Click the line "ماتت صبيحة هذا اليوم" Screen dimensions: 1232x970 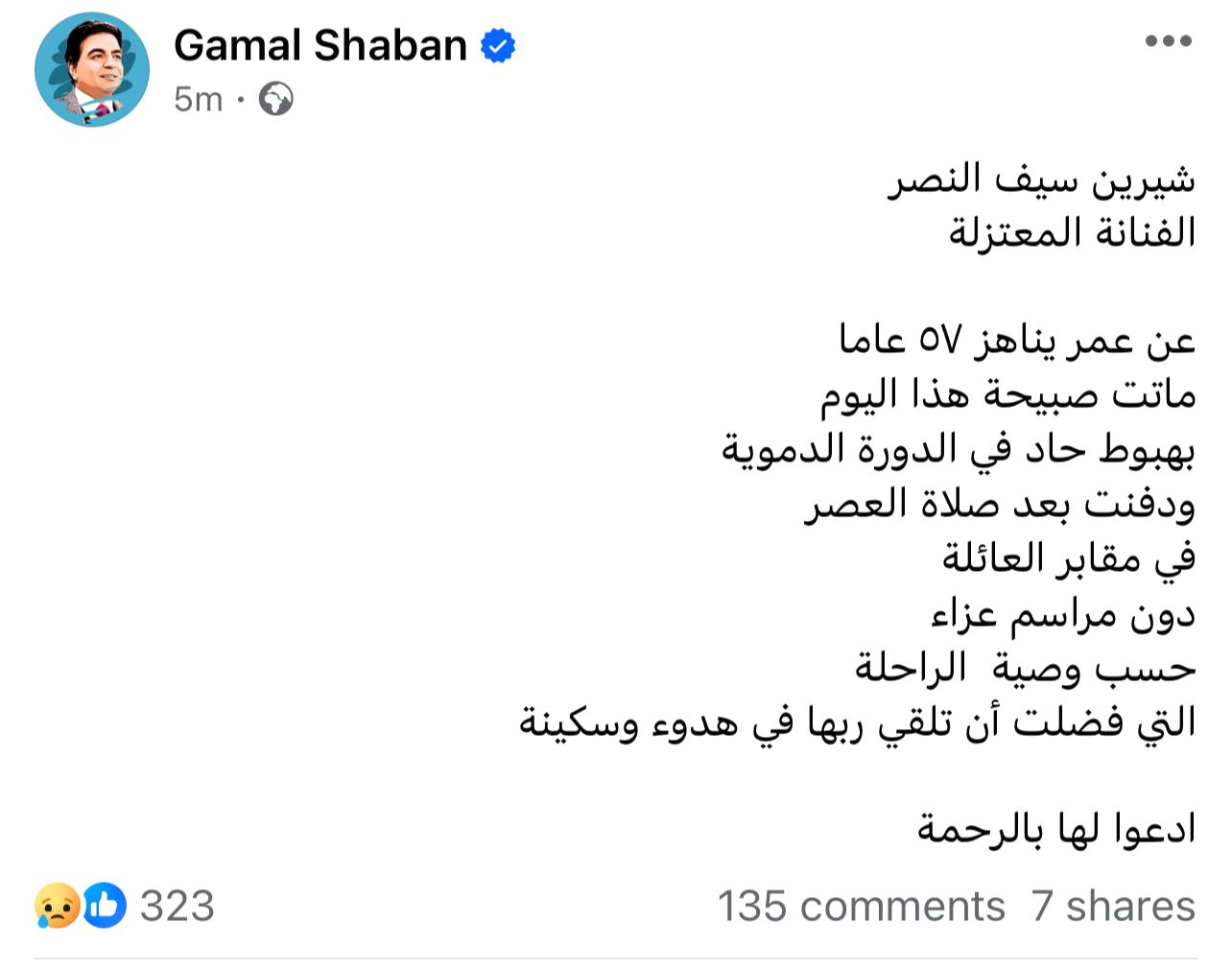pyautogui.click(x=1007, y=394)
